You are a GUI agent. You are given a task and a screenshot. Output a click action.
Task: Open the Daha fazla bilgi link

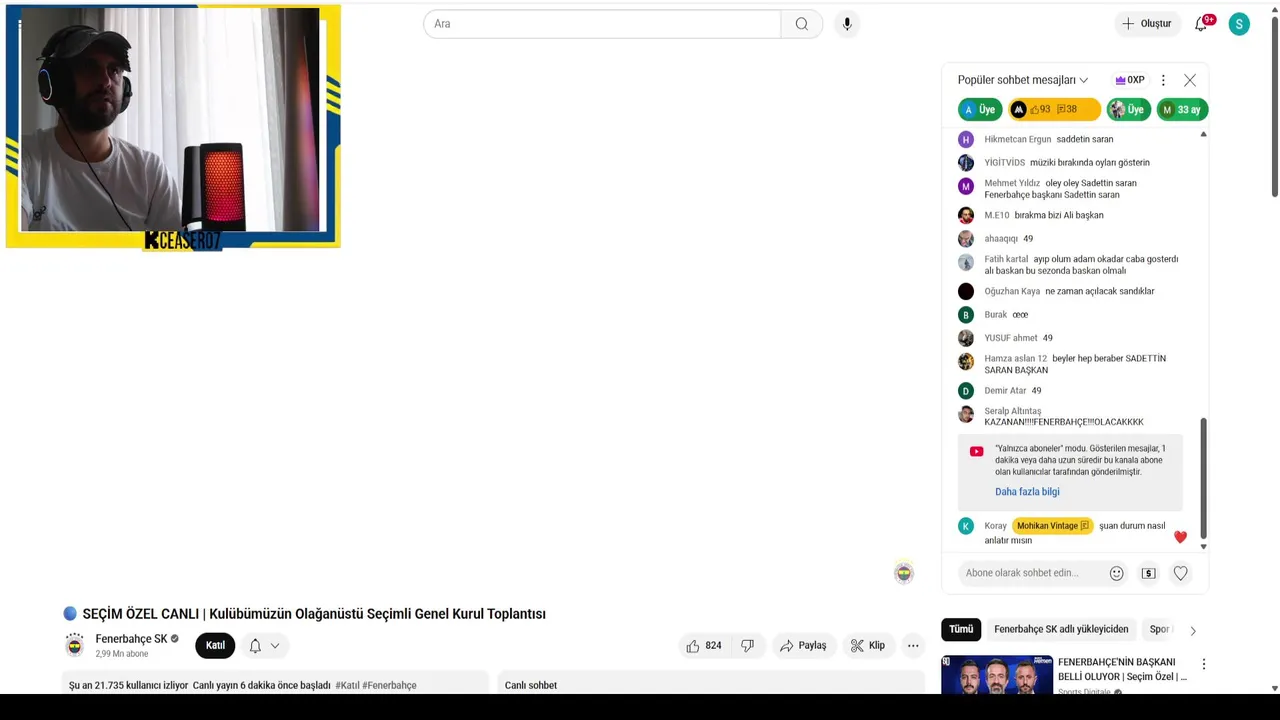point(1027,492)
